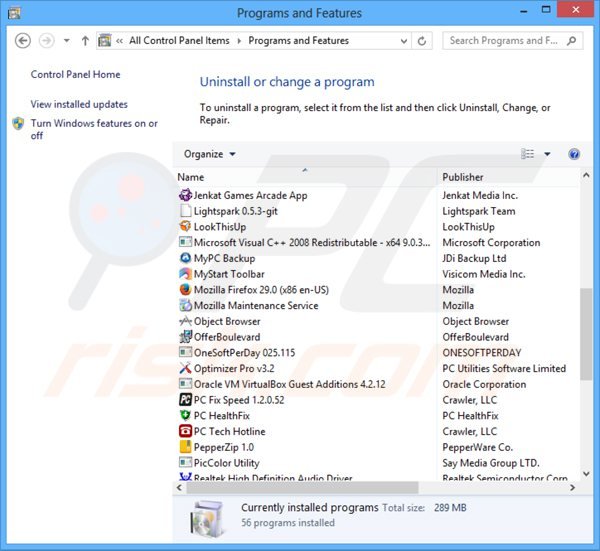This screenshot has width=600, height=551.
Task: Select the Optimizer Pro v3.2 name
Action: (x=234, y=368)
